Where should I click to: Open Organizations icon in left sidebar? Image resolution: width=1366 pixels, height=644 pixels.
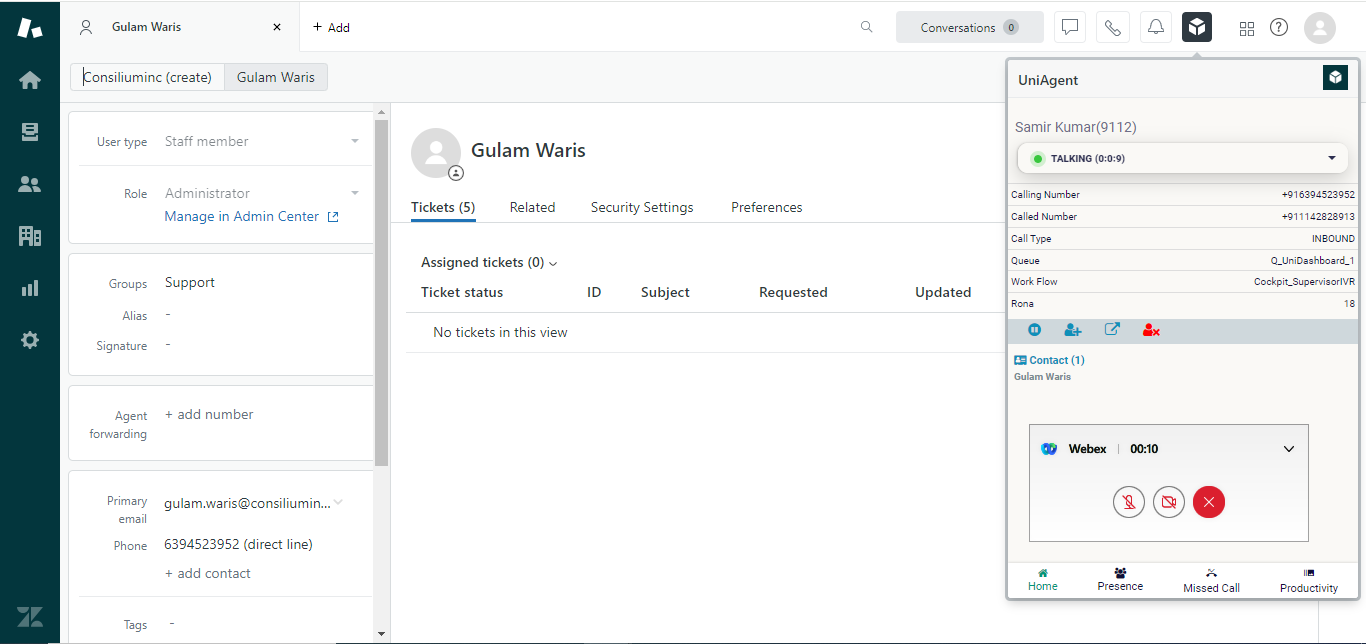(x=30, y=236)
